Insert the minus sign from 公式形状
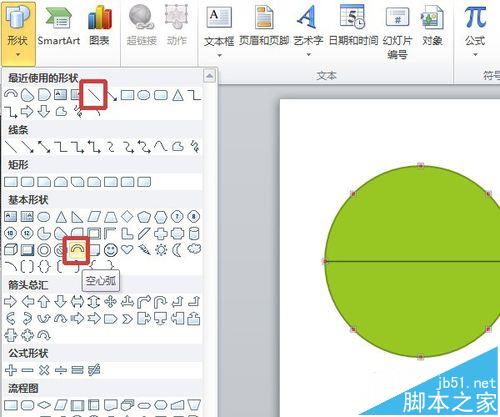 tap(27, 370)
